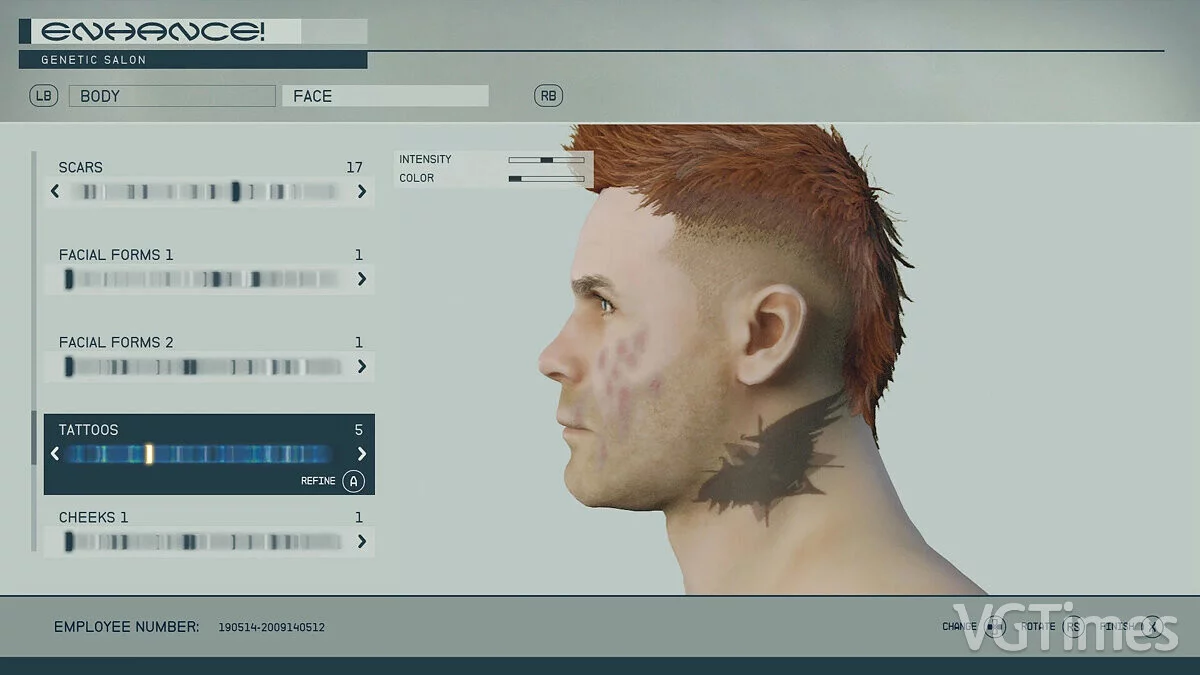This screenshot has height=675, width=1200.
Task: Adjust the tattoo Color slider
Action: point(546,179)
